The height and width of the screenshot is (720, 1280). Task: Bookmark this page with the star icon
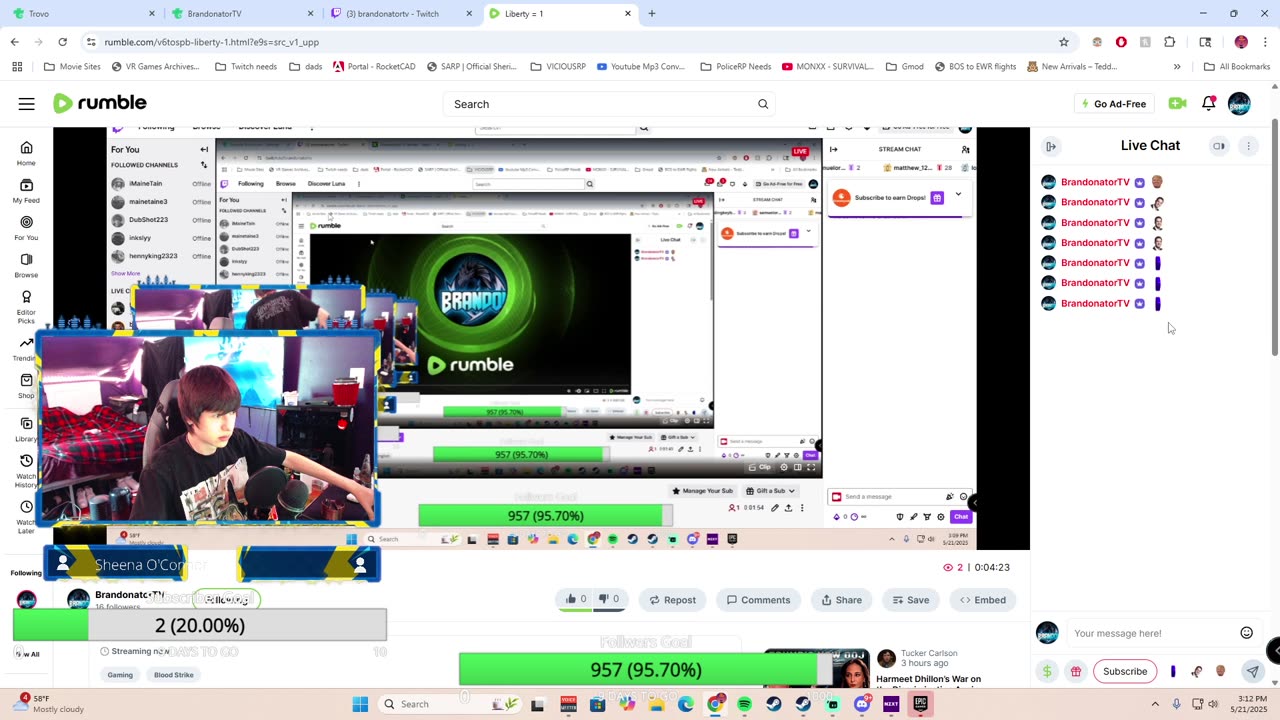(1064, 42)
